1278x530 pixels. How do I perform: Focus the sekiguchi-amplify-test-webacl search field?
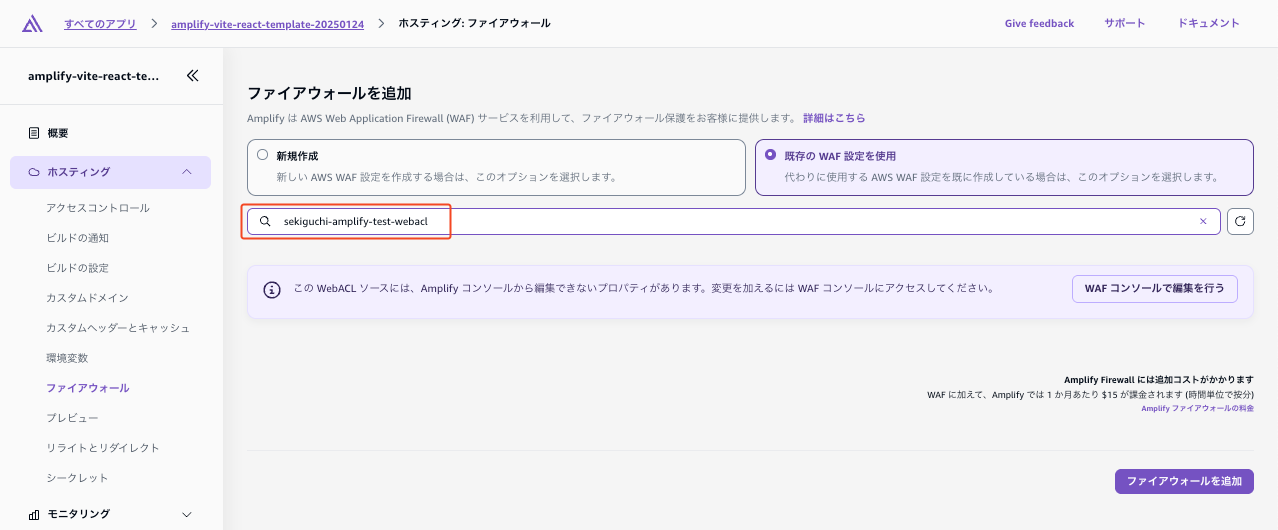point(734,222)
